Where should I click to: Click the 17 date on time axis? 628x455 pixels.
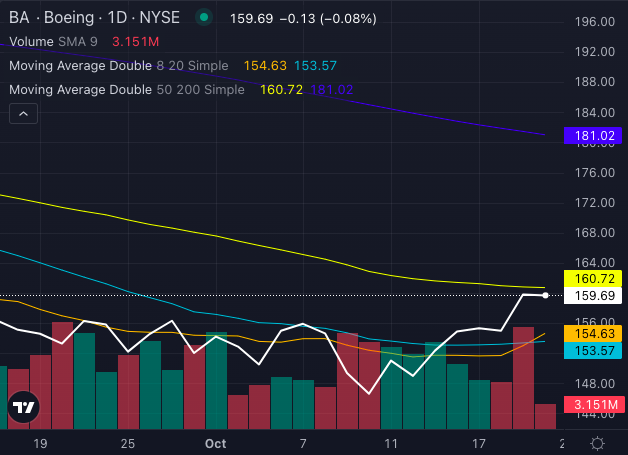(x=478, y=443)
